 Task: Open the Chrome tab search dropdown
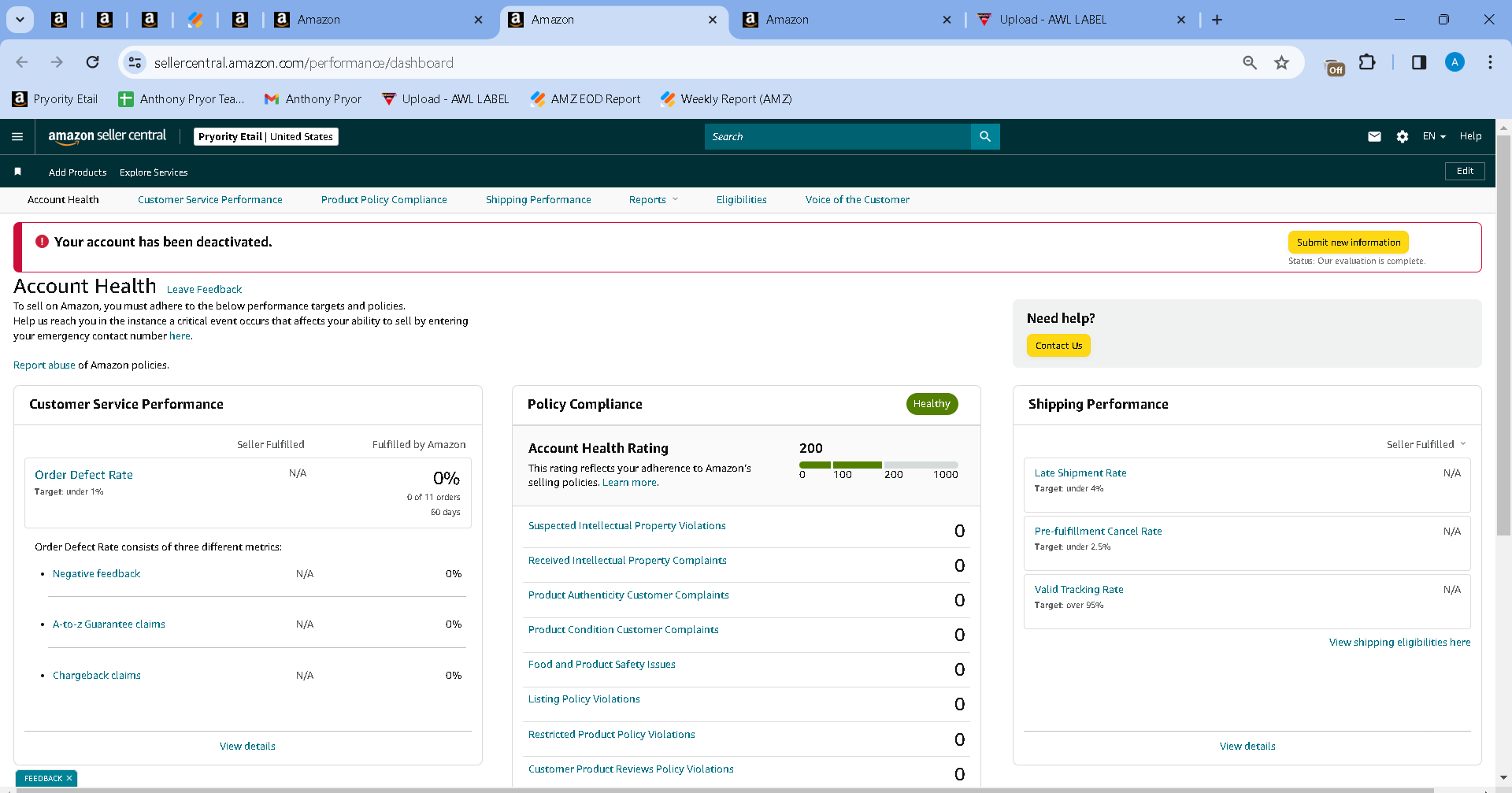20,20
